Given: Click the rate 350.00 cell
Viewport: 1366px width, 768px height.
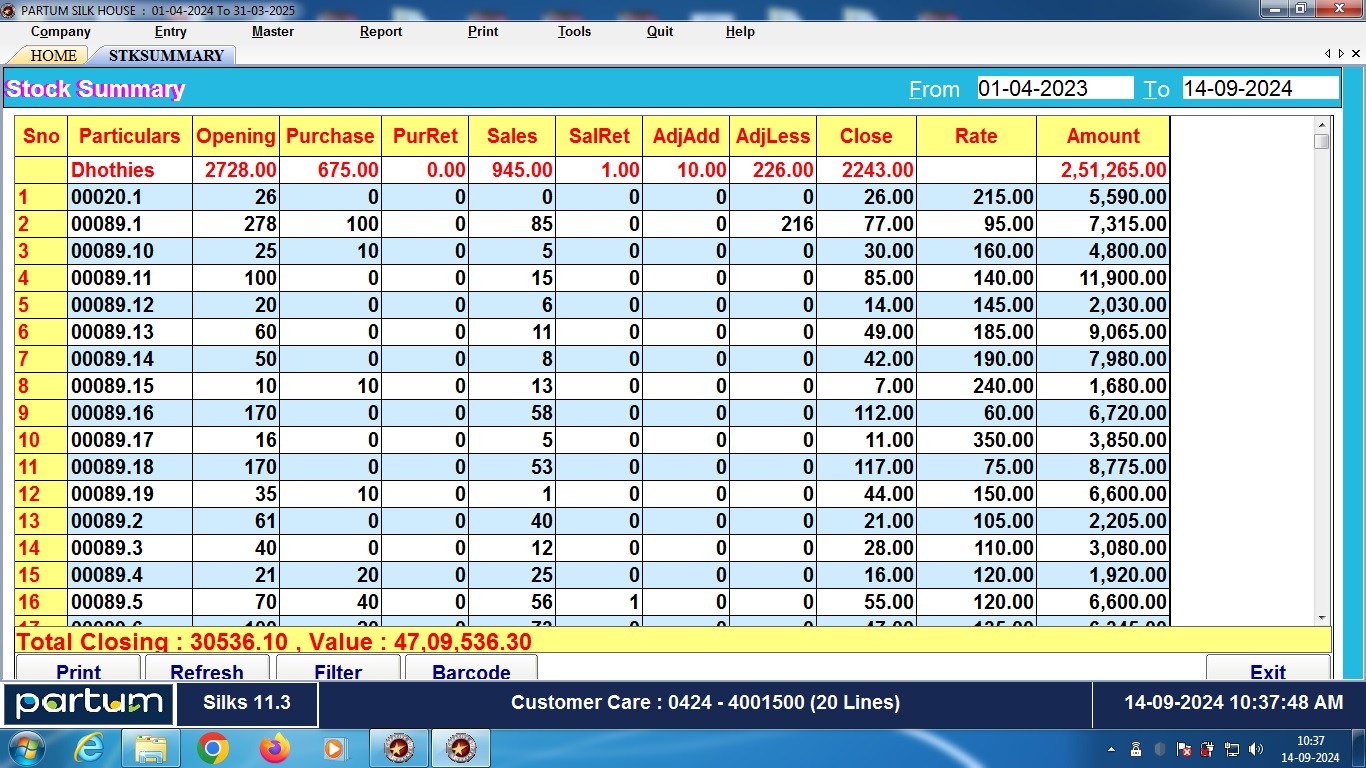Looking at the screenshot, I should pos(976,440).
